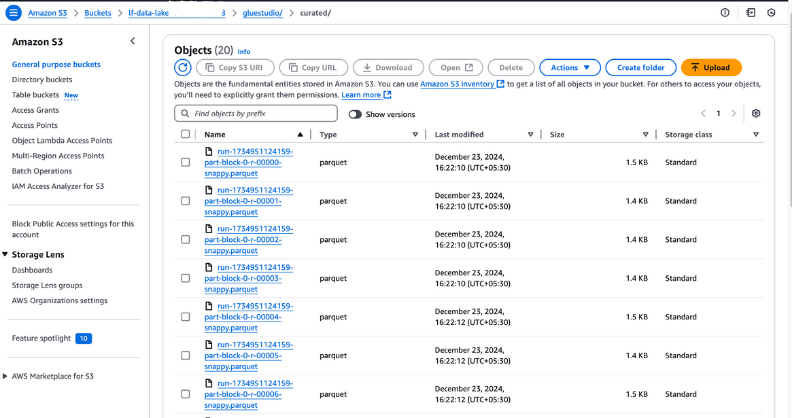792x418 pixels.
Task: Click file icon of part 00006 object
Action: point(209,383)
